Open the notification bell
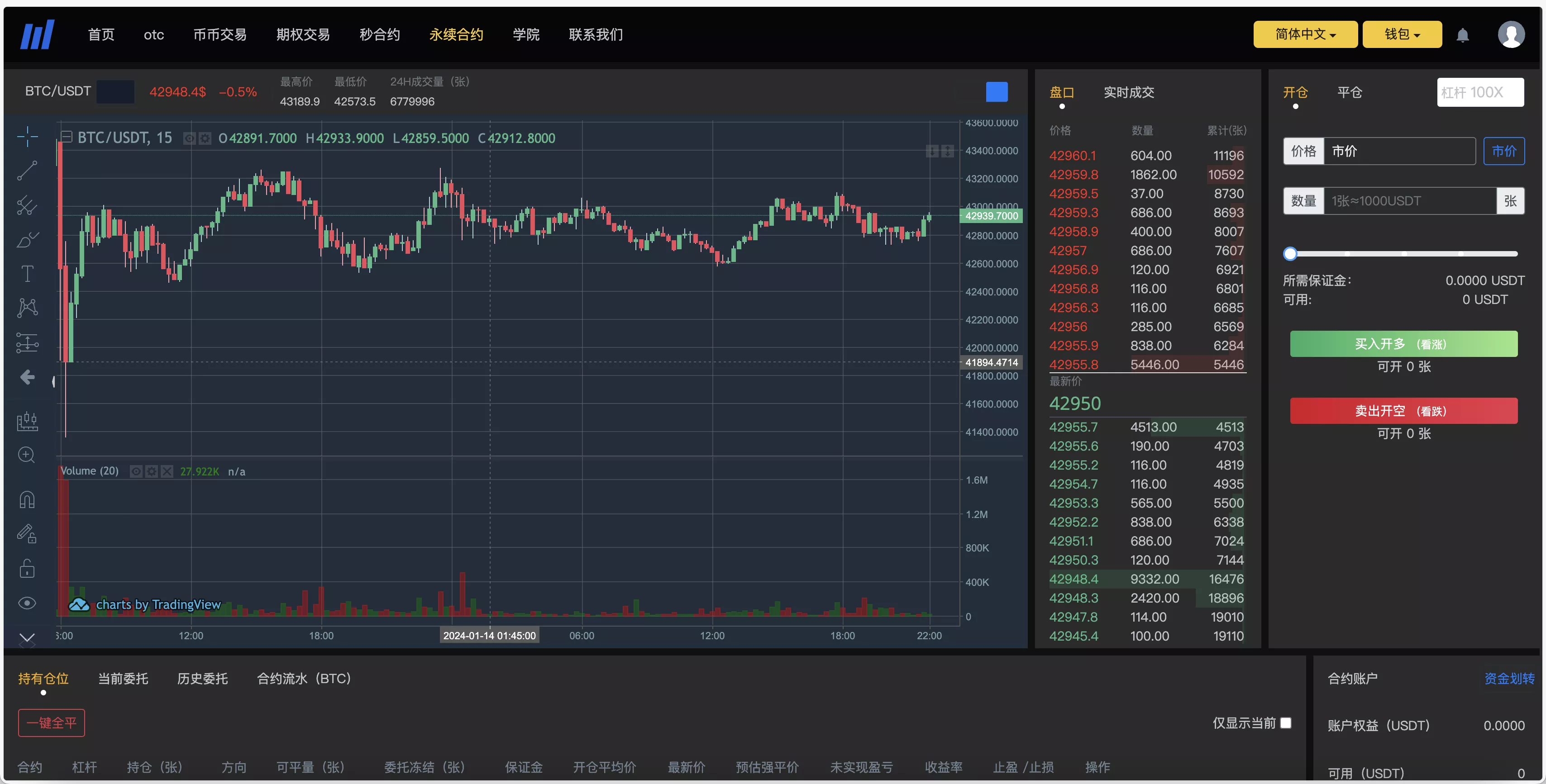 coord(1463,34)
